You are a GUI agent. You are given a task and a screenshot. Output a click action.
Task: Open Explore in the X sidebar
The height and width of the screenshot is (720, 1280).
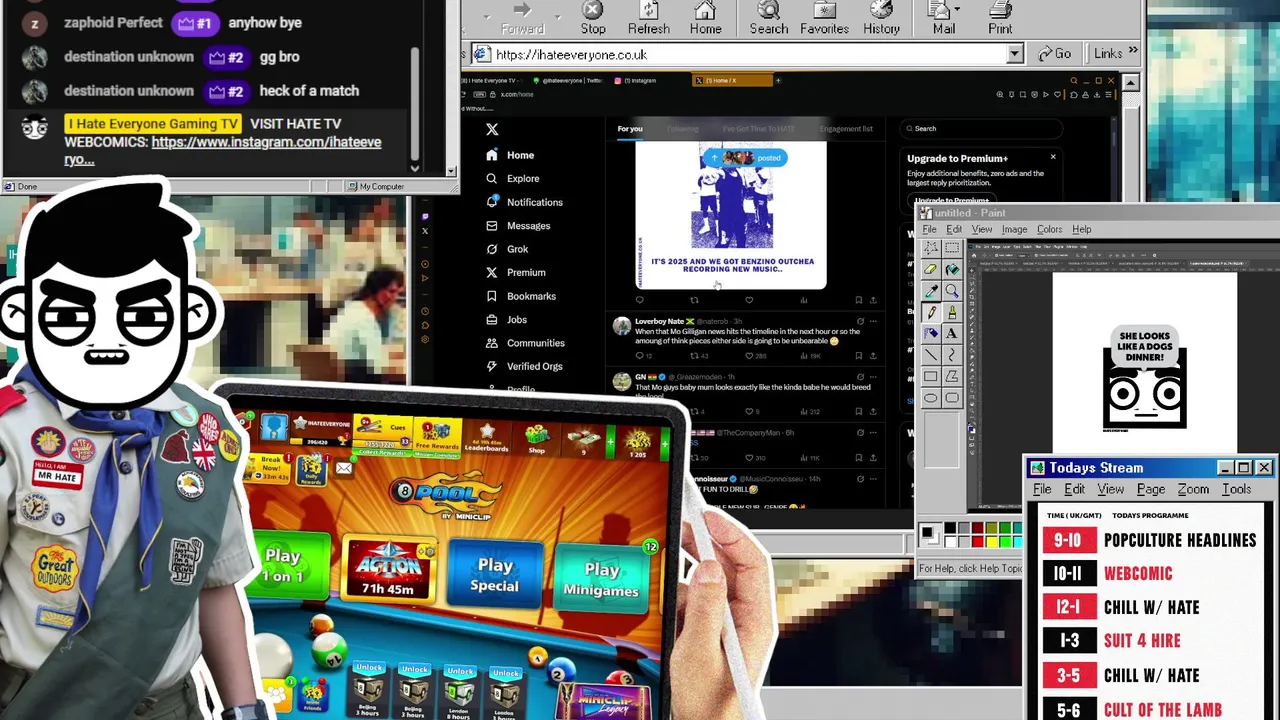coord(513,178)
